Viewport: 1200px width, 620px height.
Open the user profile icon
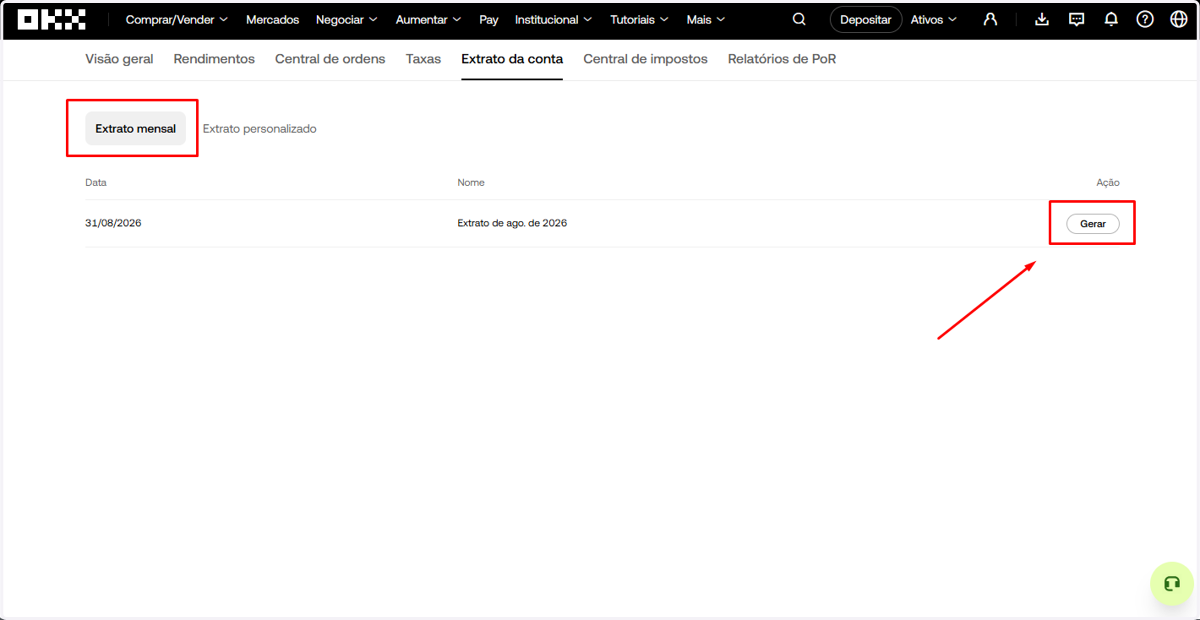coord(990,19)
